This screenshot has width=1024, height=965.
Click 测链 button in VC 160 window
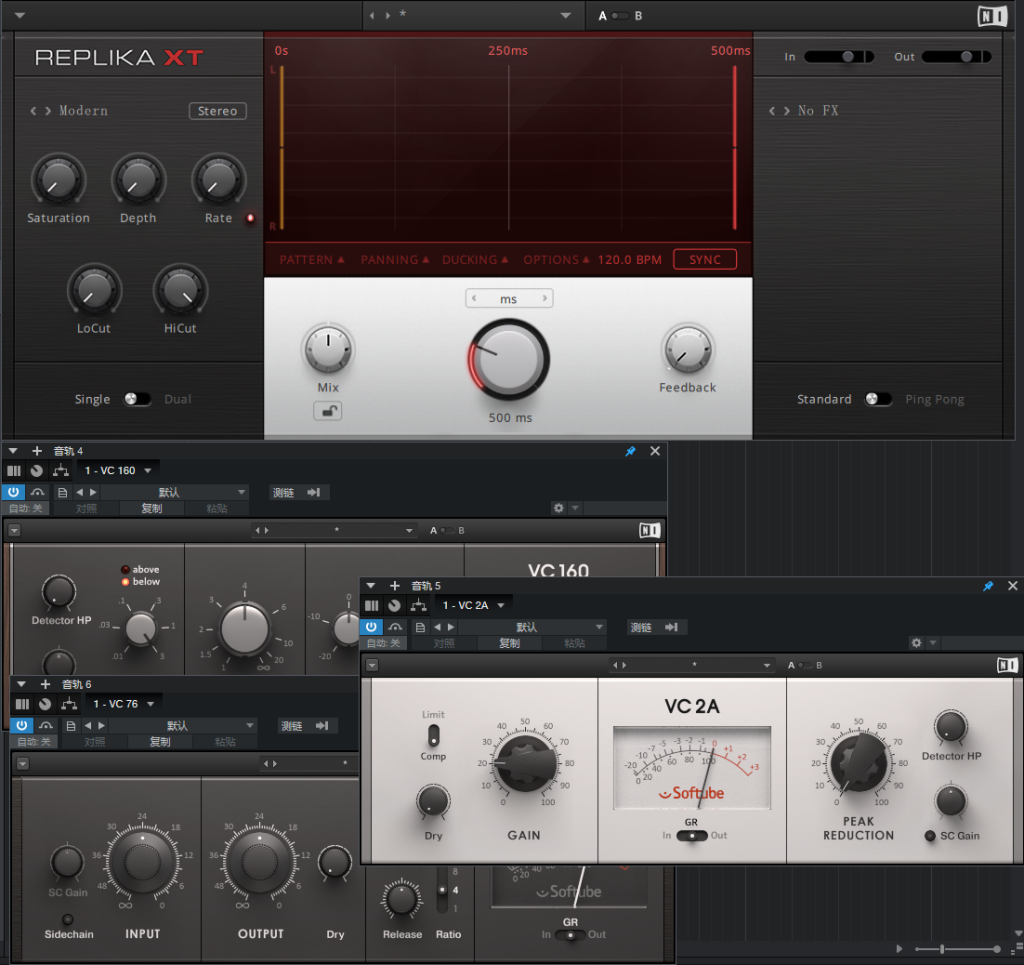(283, 493)
